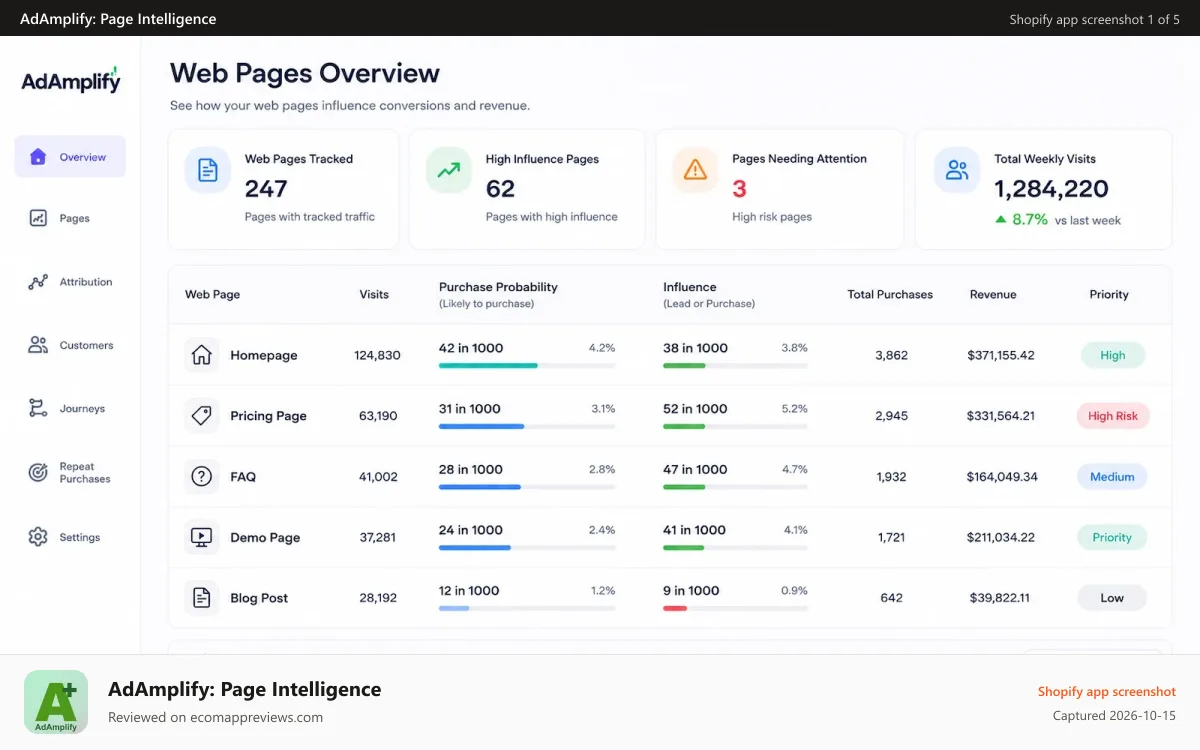Click Homepage purchase probability bar
This screenshot has width=1200, height=750.
click(527, 366)
